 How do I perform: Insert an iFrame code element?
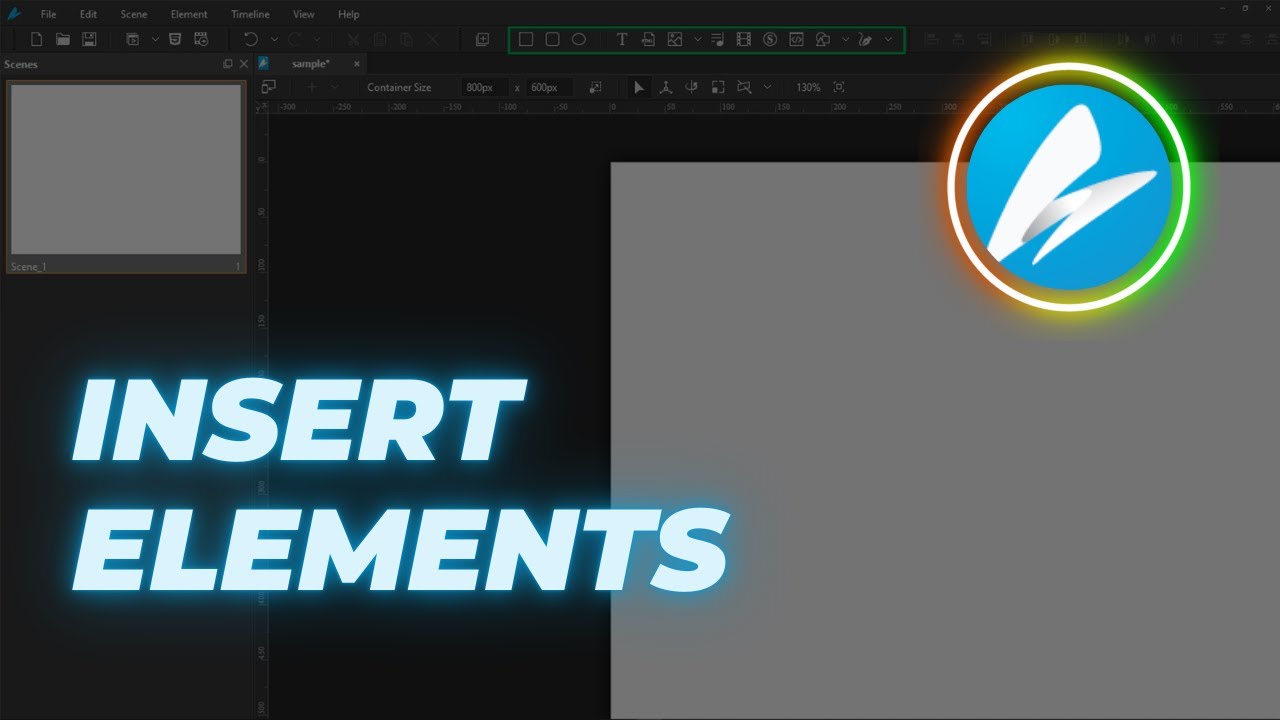[x=796, y=40]
